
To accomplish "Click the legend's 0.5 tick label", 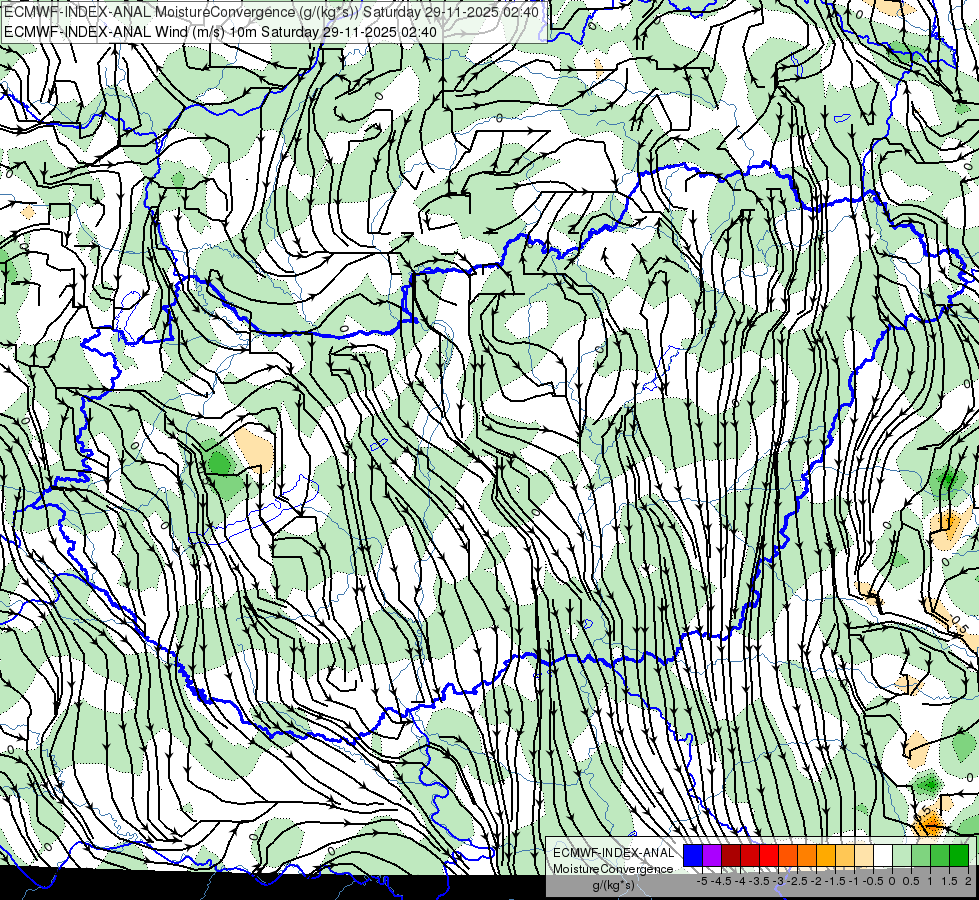I will (911, 881).
